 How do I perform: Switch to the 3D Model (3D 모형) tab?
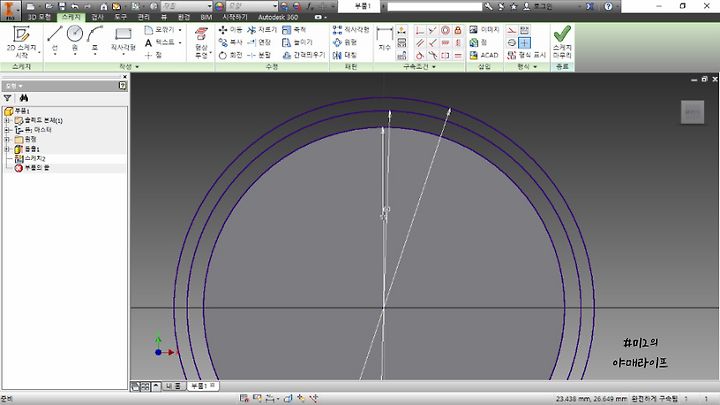pyautogui.click(x=39, y=17)
